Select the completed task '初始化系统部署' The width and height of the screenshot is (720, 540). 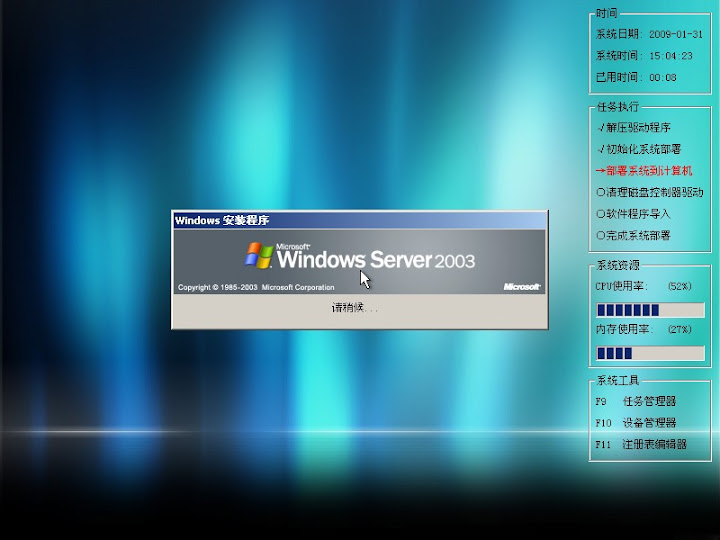pyautogui.click(x=639, y=149)
